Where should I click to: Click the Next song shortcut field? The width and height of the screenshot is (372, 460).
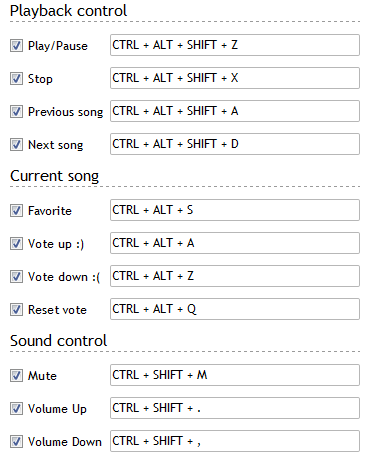click(x=235, y=144)
